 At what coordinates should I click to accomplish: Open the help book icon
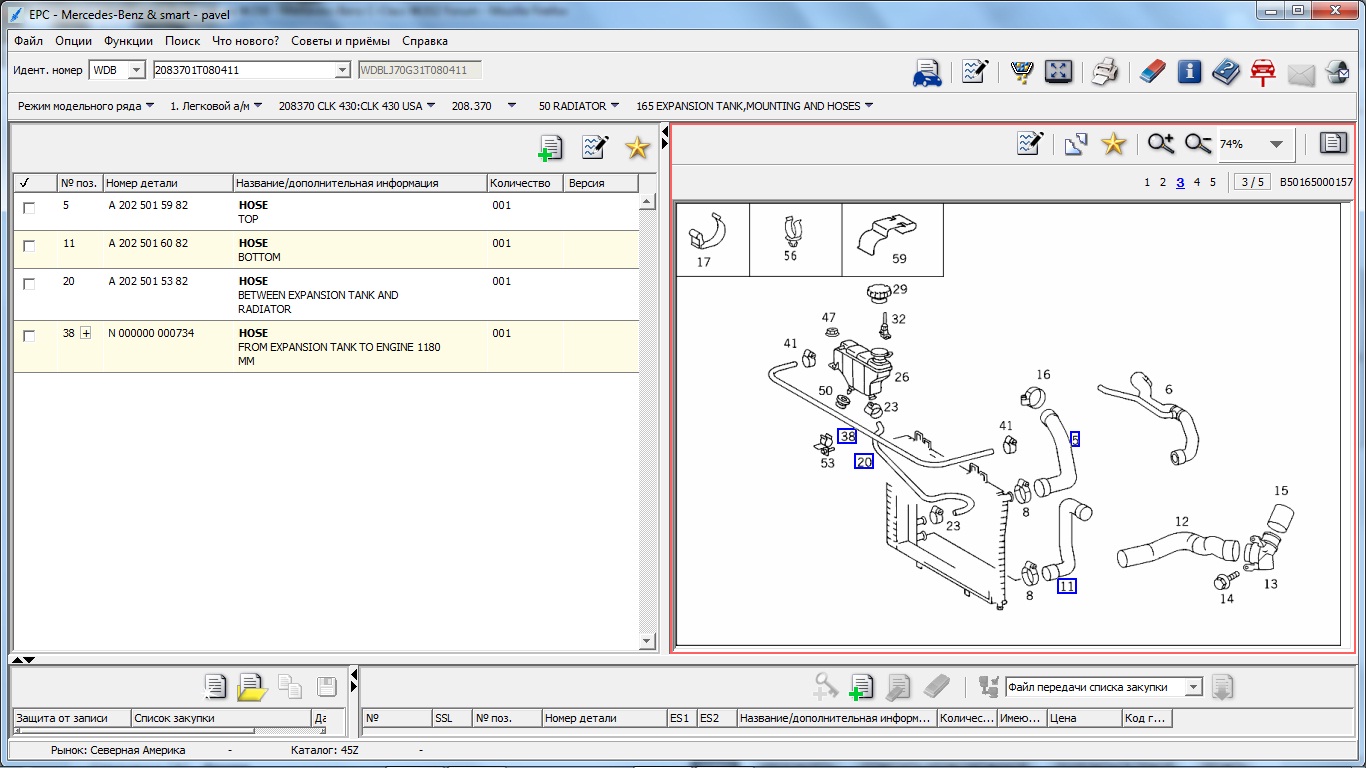(x=1226, y=72)
